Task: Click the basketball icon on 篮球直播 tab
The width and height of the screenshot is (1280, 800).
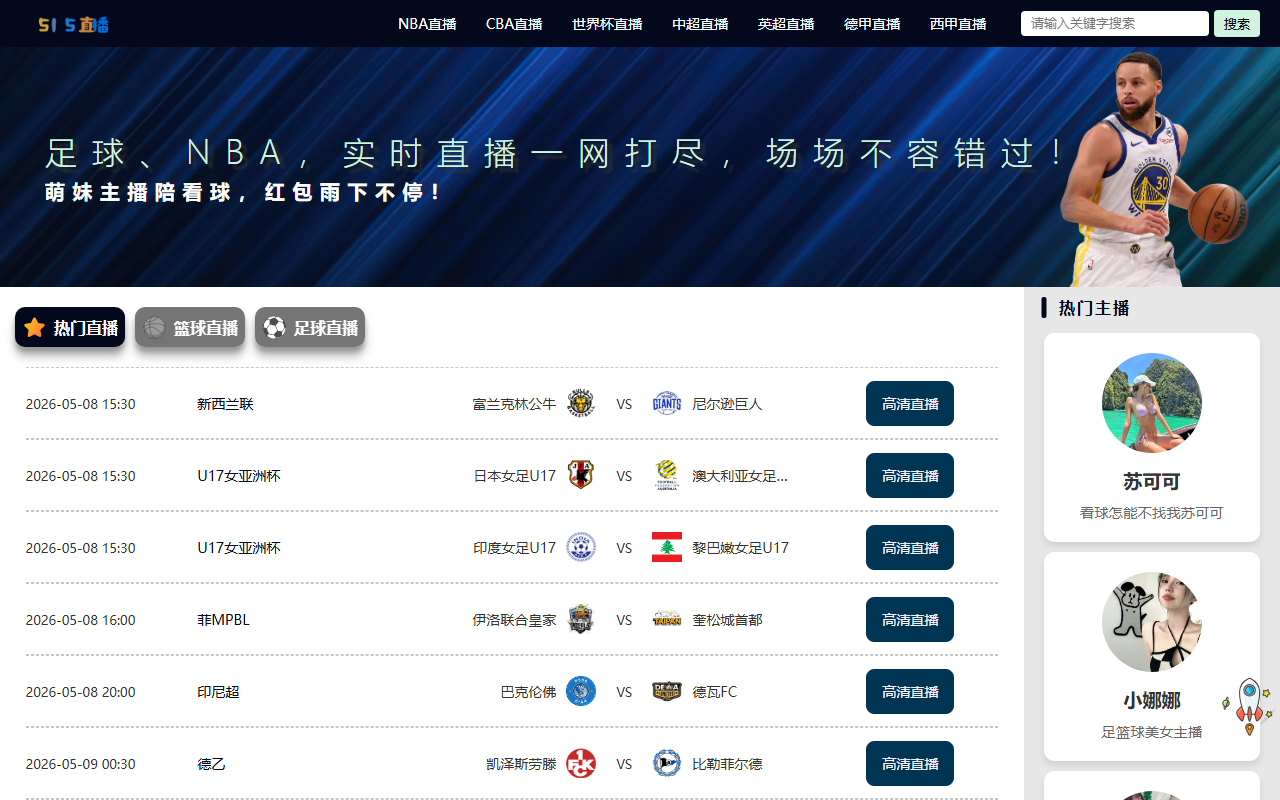Action: click(154, 327)
